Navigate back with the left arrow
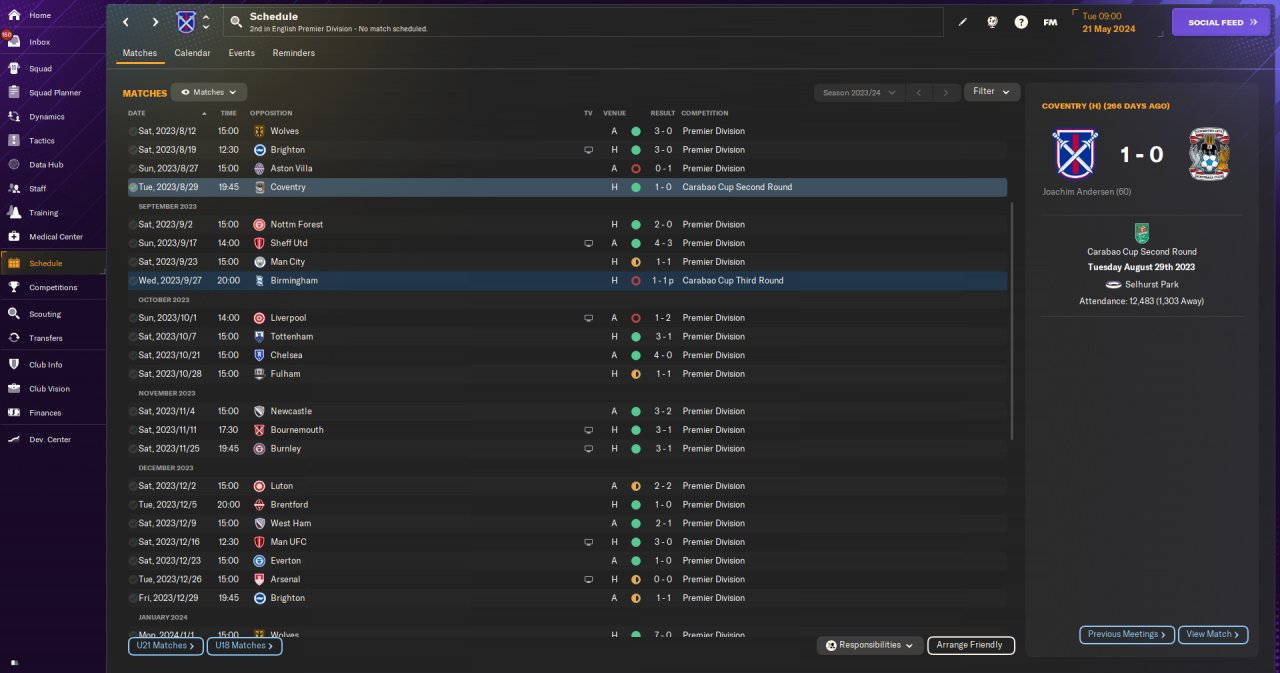 125,22
